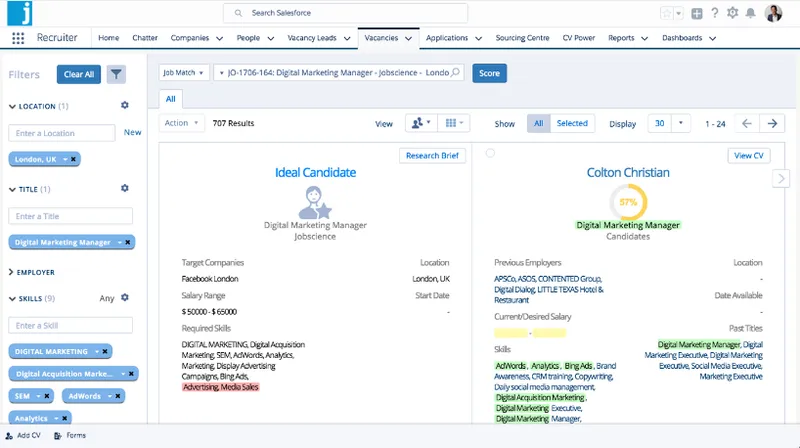Open Location filter settings gear
Screen dimensions: 800x448
click(124, 105)
